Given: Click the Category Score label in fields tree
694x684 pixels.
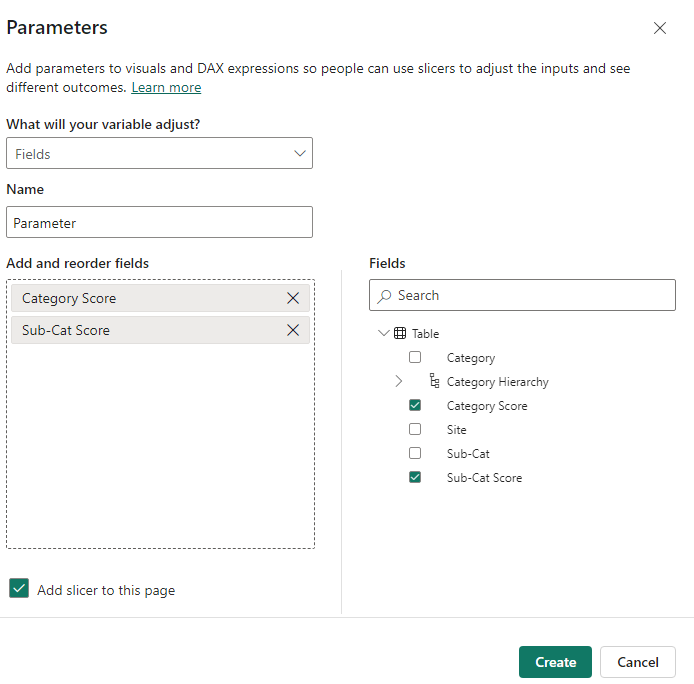Looking at the screenshot, I should coord(487,406).
